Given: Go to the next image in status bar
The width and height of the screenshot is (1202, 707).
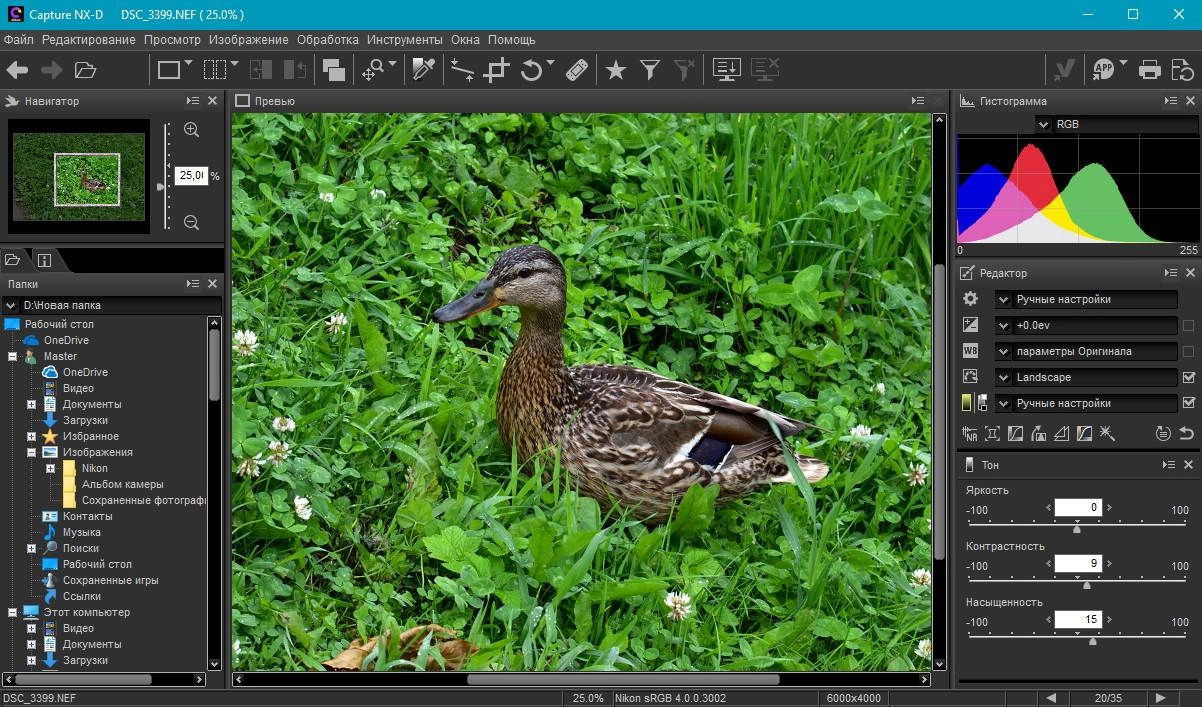Looking at the screenshot, I should point(1160,698).
